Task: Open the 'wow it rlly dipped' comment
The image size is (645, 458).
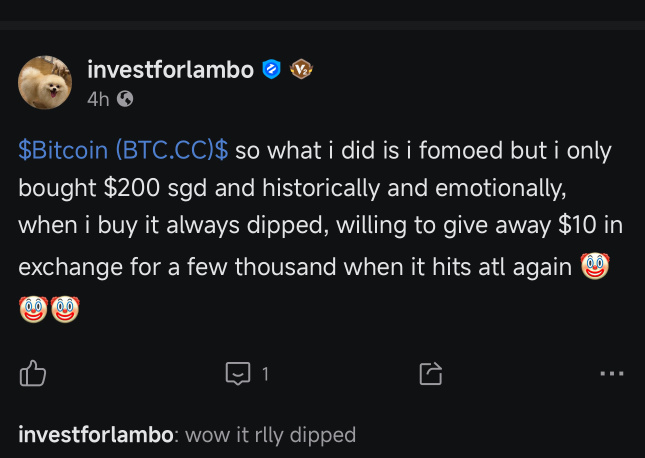Action: 270,435
